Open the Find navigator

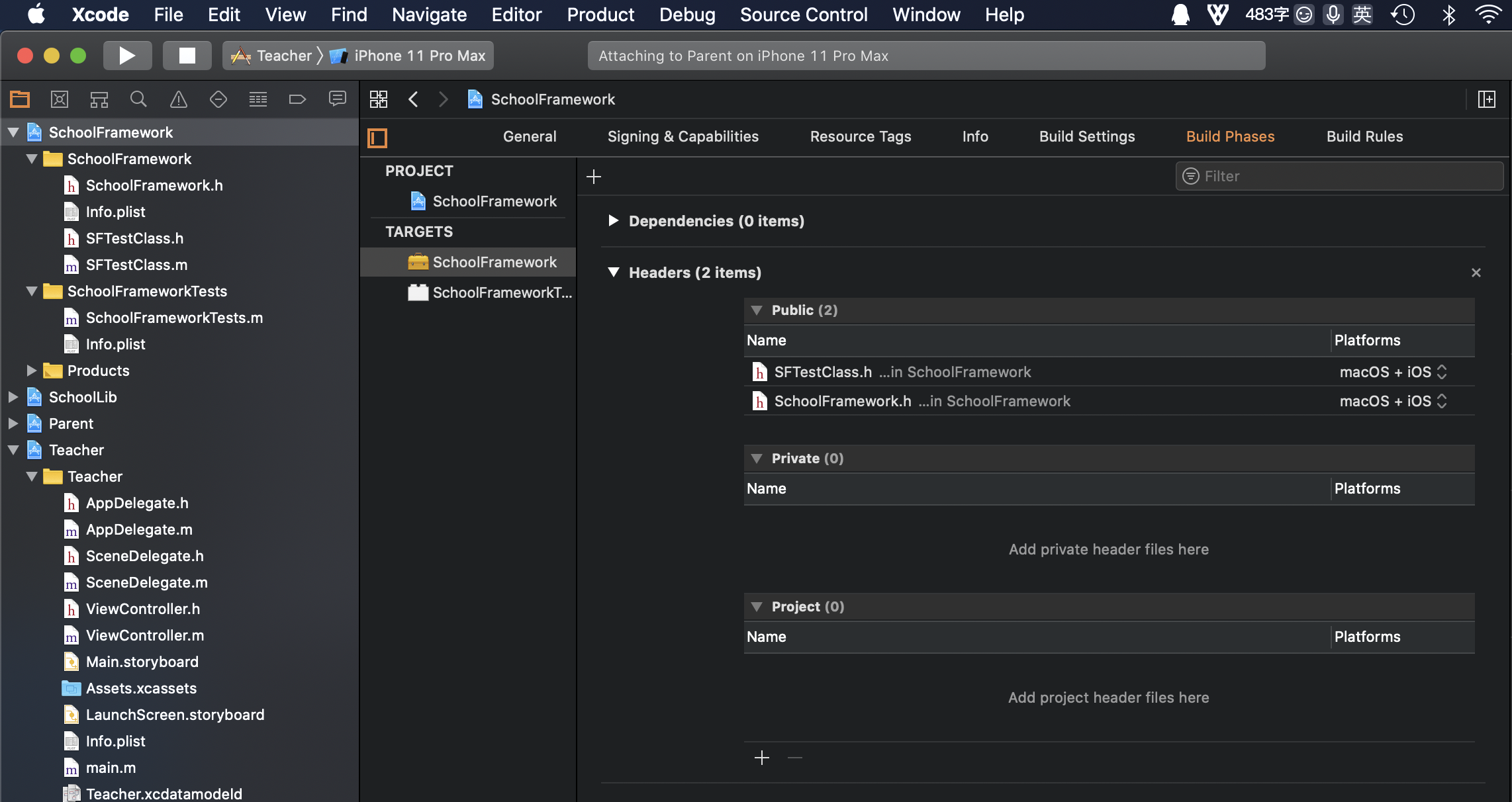(138, 99)
